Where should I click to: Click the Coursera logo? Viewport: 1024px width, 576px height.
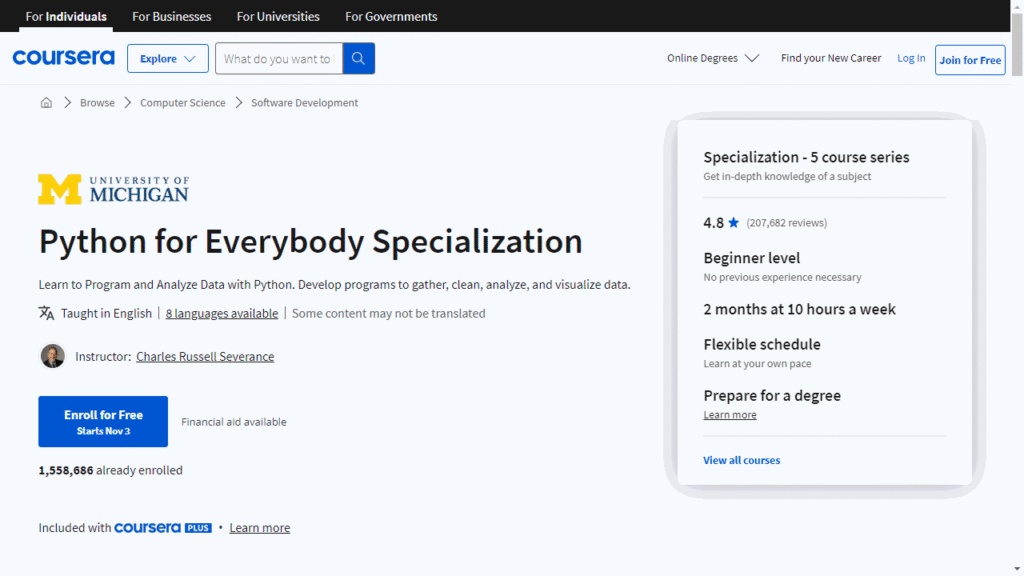tap(63, 58)
